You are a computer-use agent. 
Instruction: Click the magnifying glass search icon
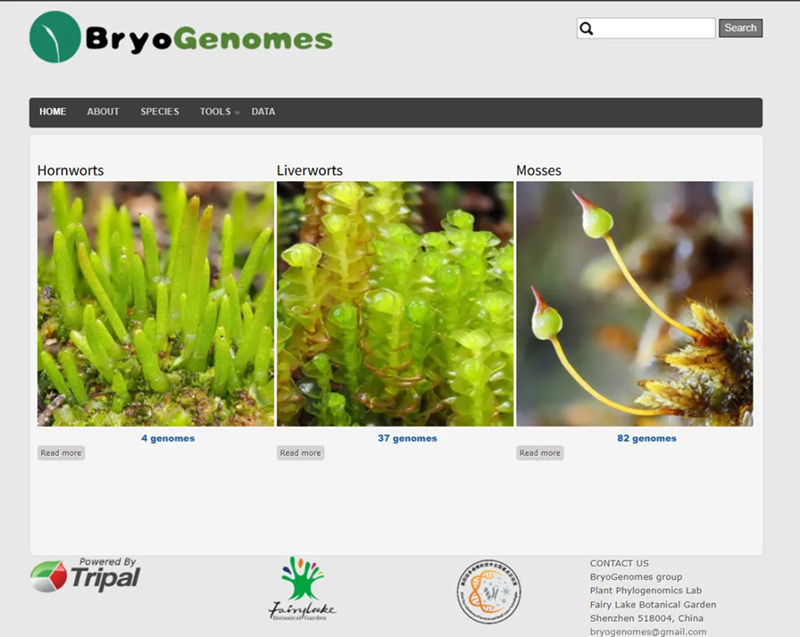coord(587,29)
